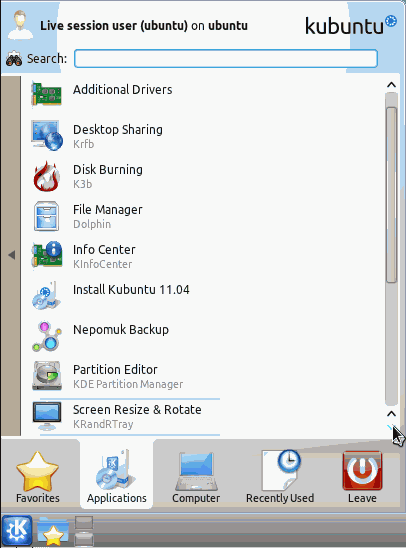Open Additional Drivers circuit board icon
The height and width of the screenshot is (548, 406).
pyautogui.click(x=46, y=94)
